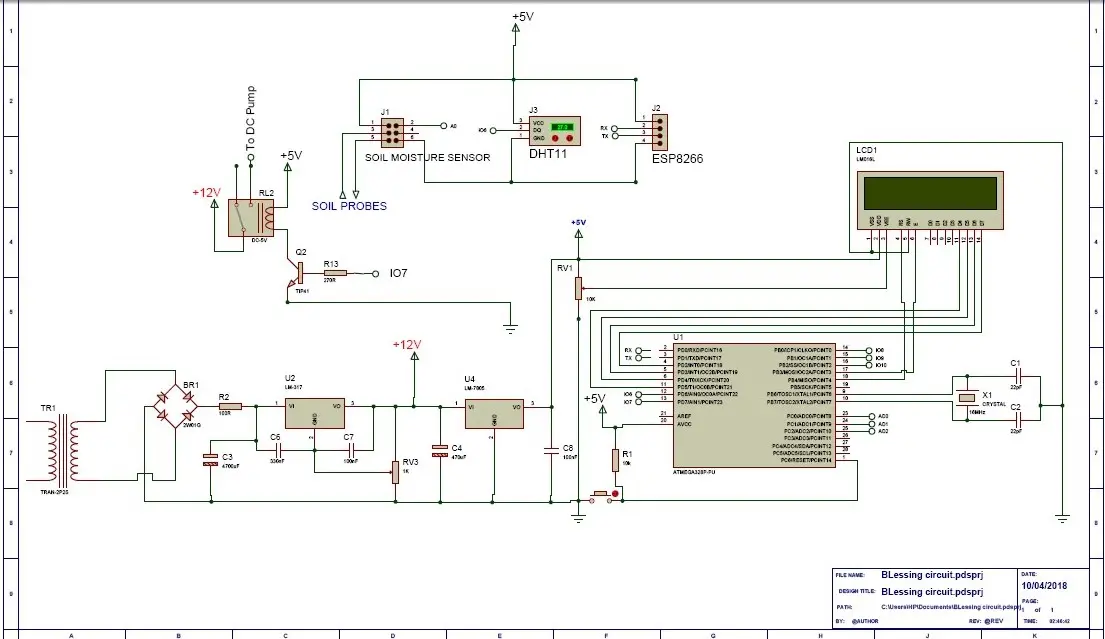Click the date '10/04/2018' in title block
Image resolution: width=1105 pixels, height=639 pixels.
click(x=1044, y=585)
